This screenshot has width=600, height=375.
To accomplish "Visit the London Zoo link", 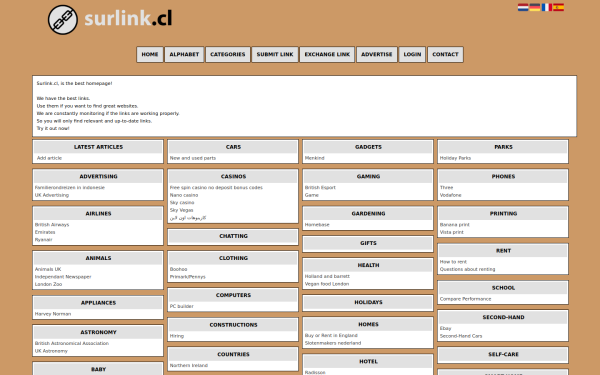I will [x=48, y=284].
